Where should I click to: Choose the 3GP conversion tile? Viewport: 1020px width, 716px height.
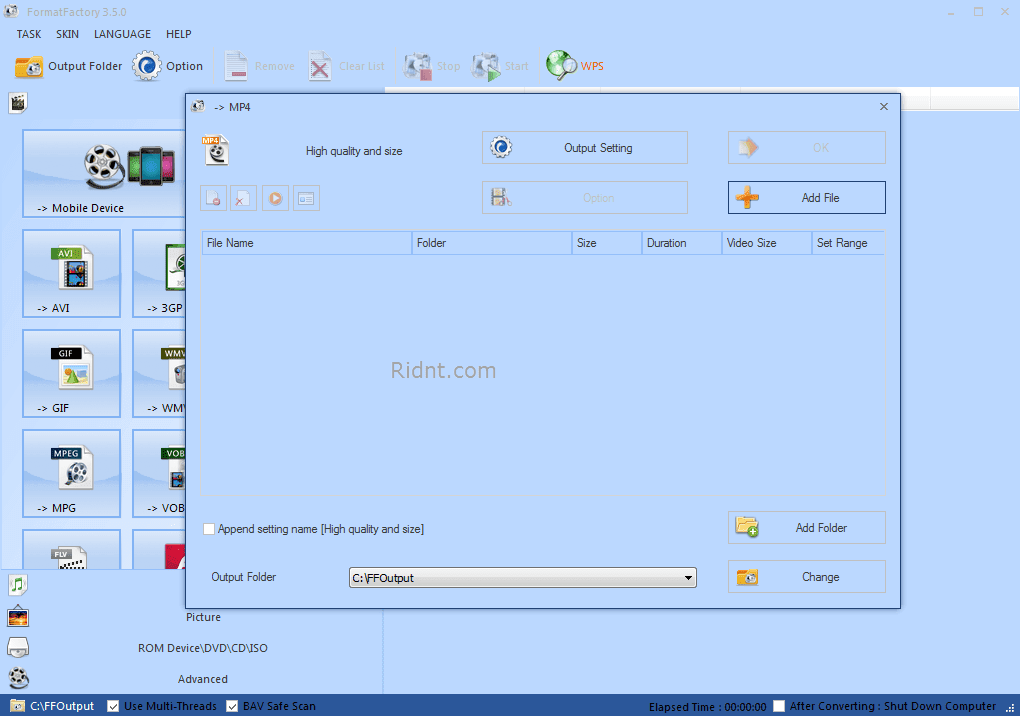coord(159,273)
